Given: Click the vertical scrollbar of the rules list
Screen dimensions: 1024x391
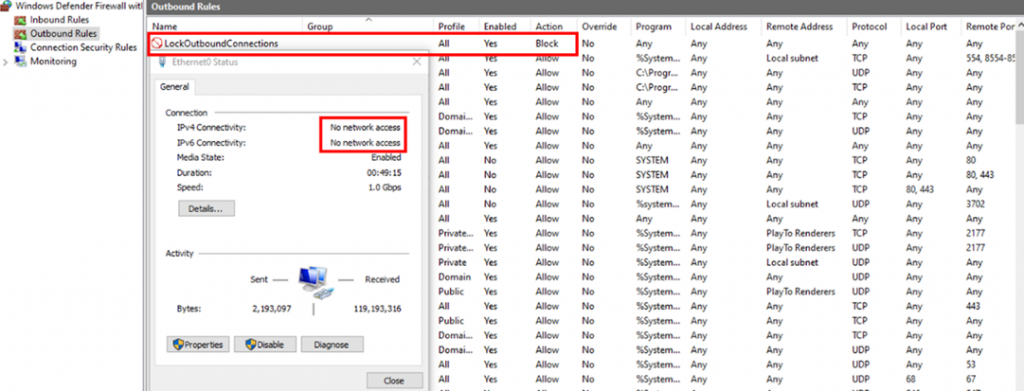Looking at the screenshot, I should (1019, 196).
